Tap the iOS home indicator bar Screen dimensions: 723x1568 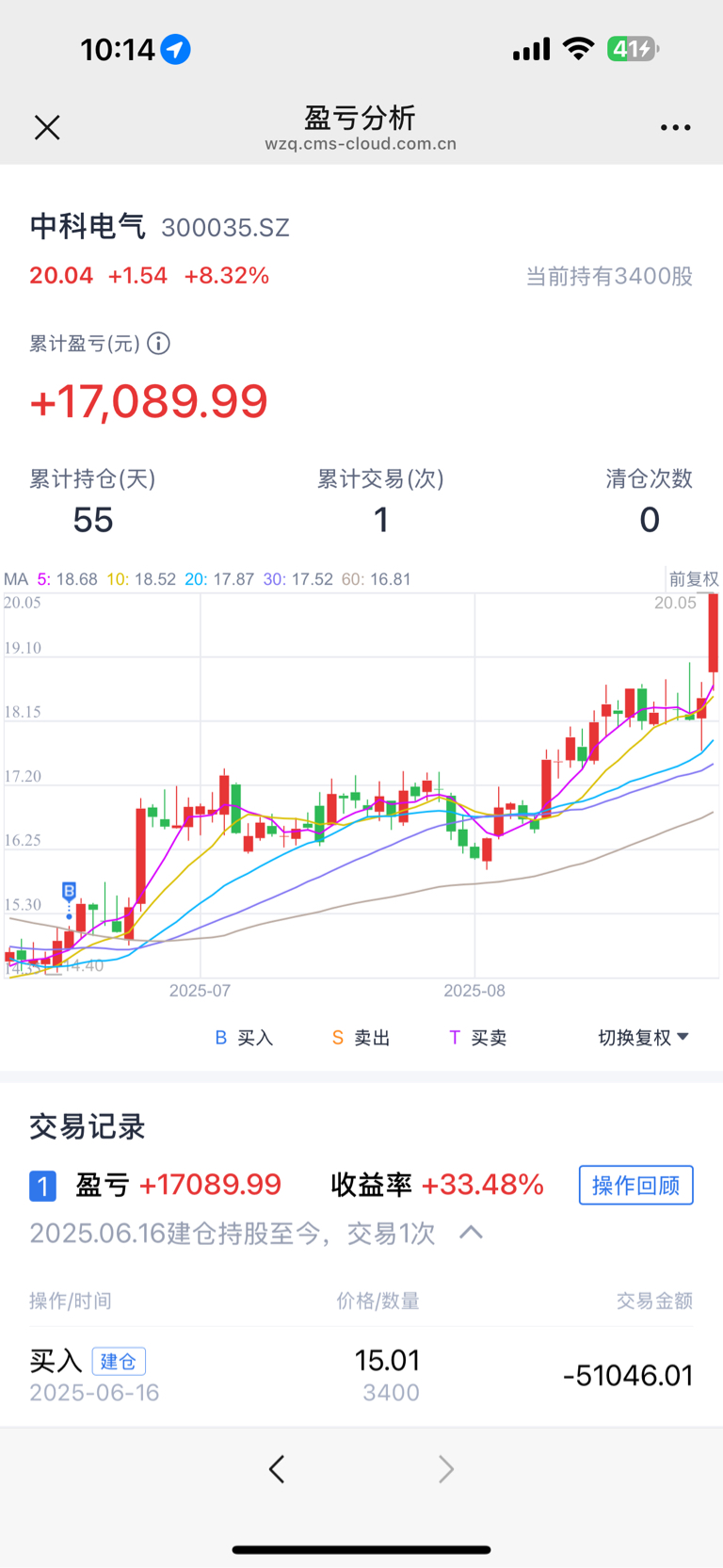361,1549
